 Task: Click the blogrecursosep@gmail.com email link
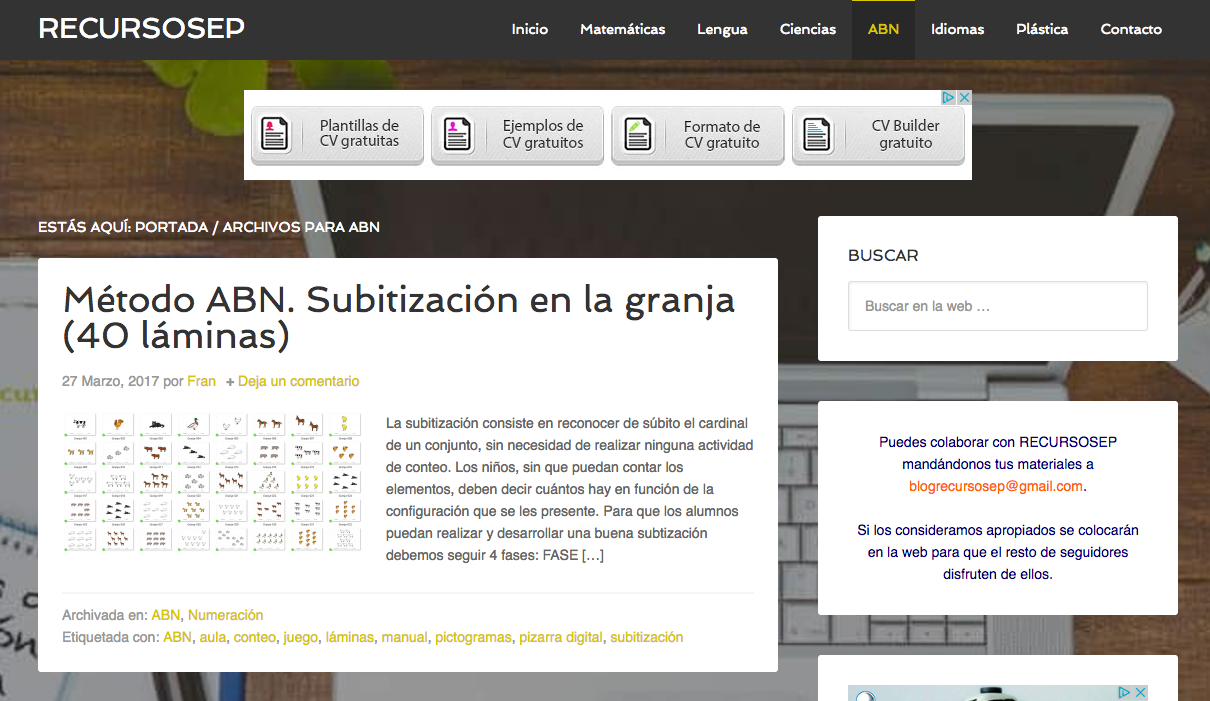pyautogui.click(x=995, y=486)
